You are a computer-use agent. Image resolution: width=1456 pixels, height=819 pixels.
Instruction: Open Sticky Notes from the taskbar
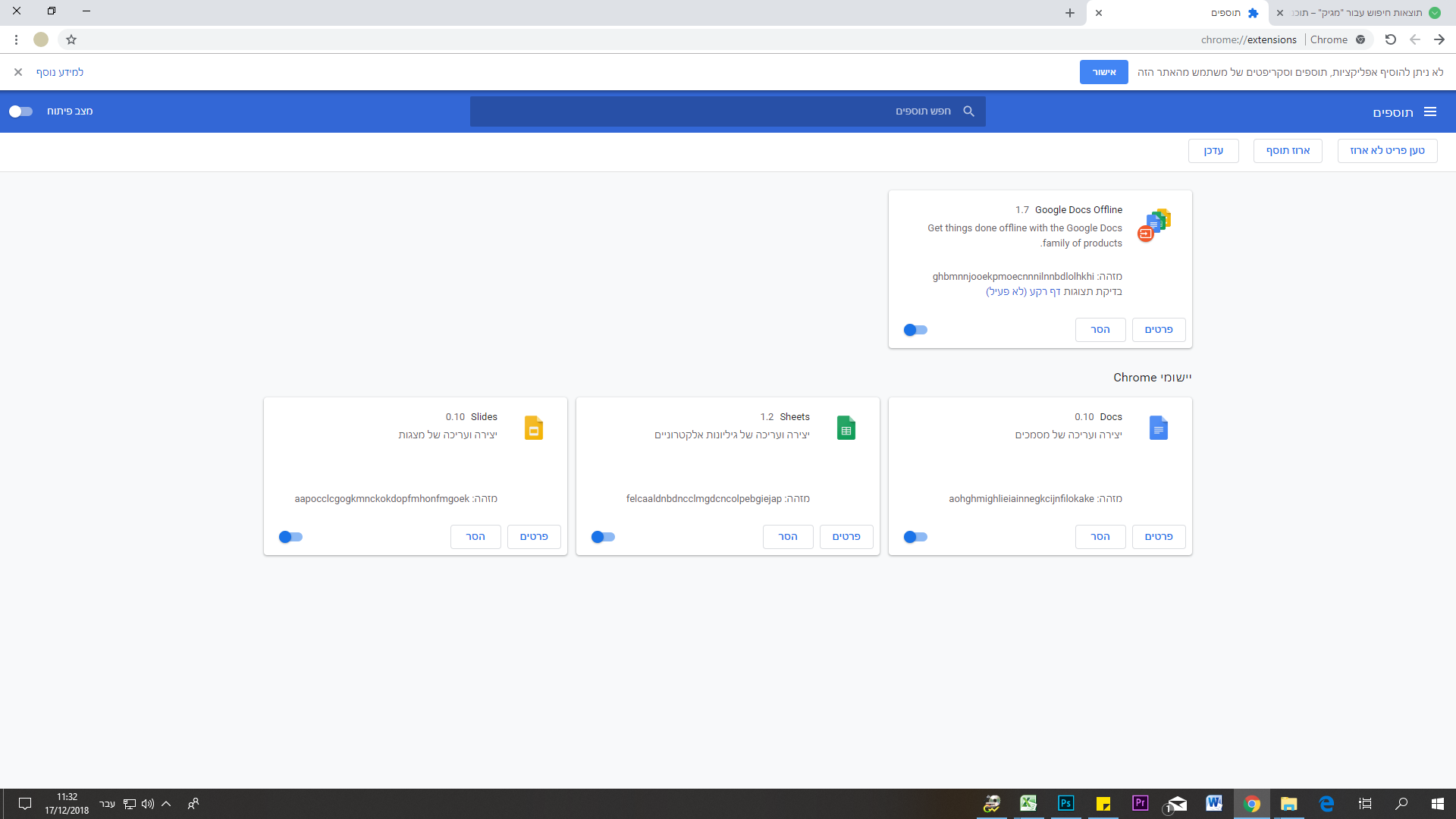click(x=1103, y=804)
